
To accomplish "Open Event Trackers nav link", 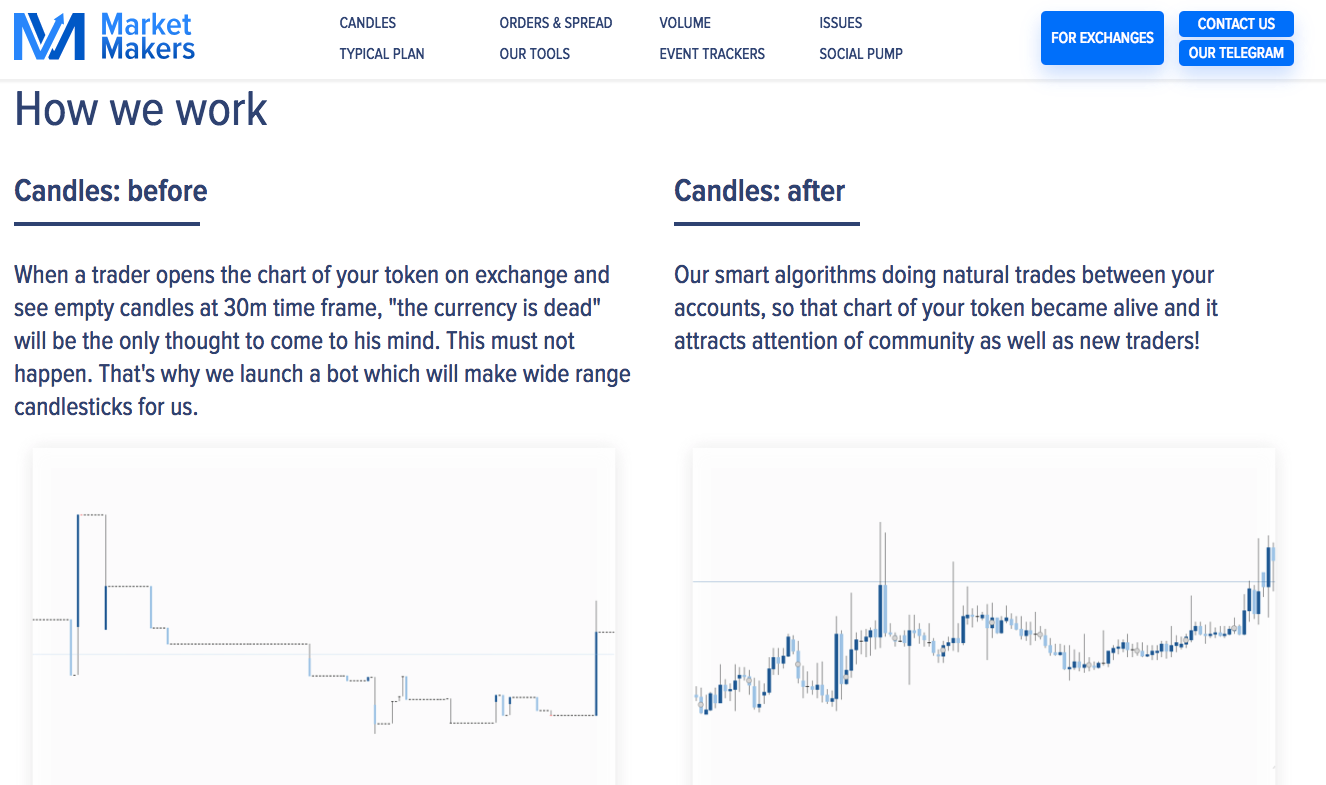I will click(711, 54).
